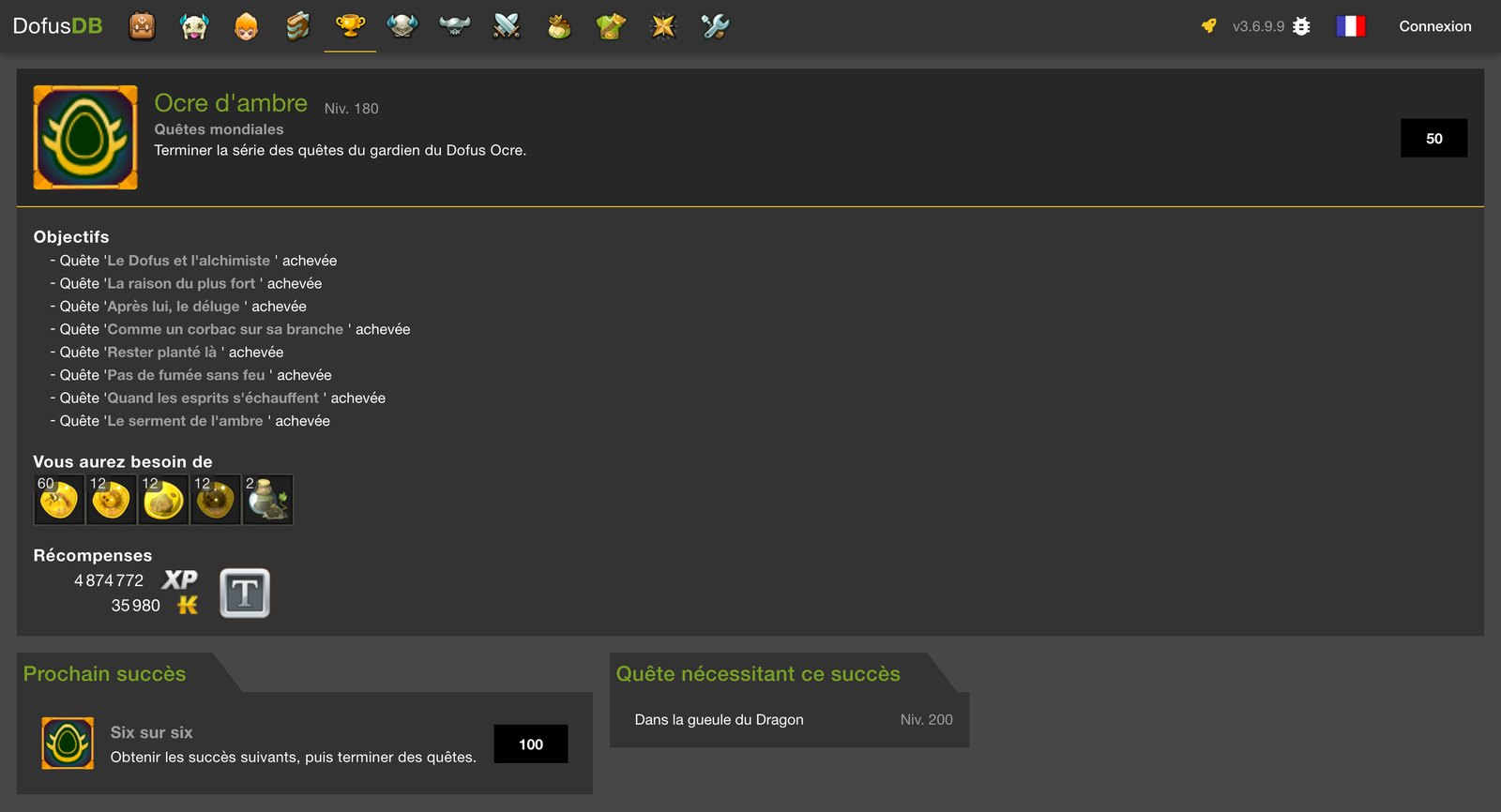Image resolution: width=1501 pixels, height=812 pixels.
Task: Click the Ocre d'ambre achievement icon
Action: [85, 138]
